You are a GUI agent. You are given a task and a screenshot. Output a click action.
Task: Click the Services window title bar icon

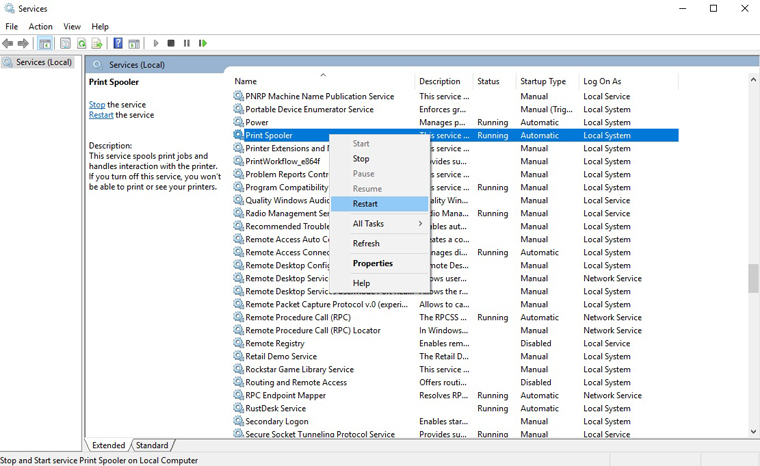(9, 8)
